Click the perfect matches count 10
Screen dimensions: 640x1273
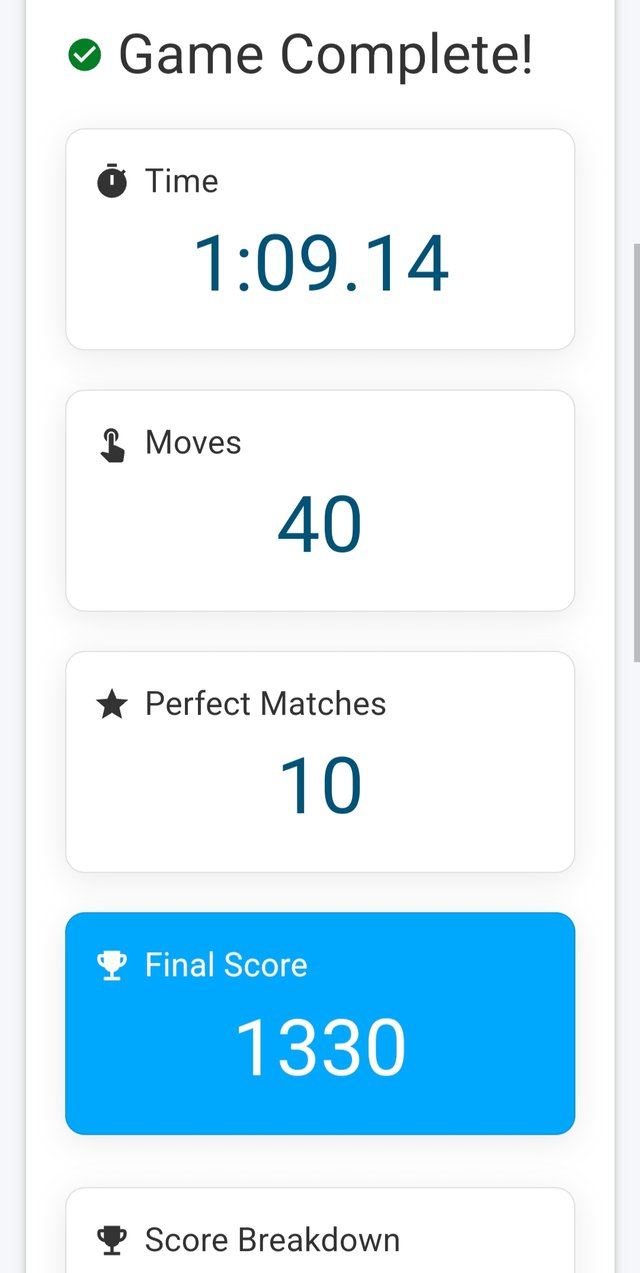tap(320, 787)
